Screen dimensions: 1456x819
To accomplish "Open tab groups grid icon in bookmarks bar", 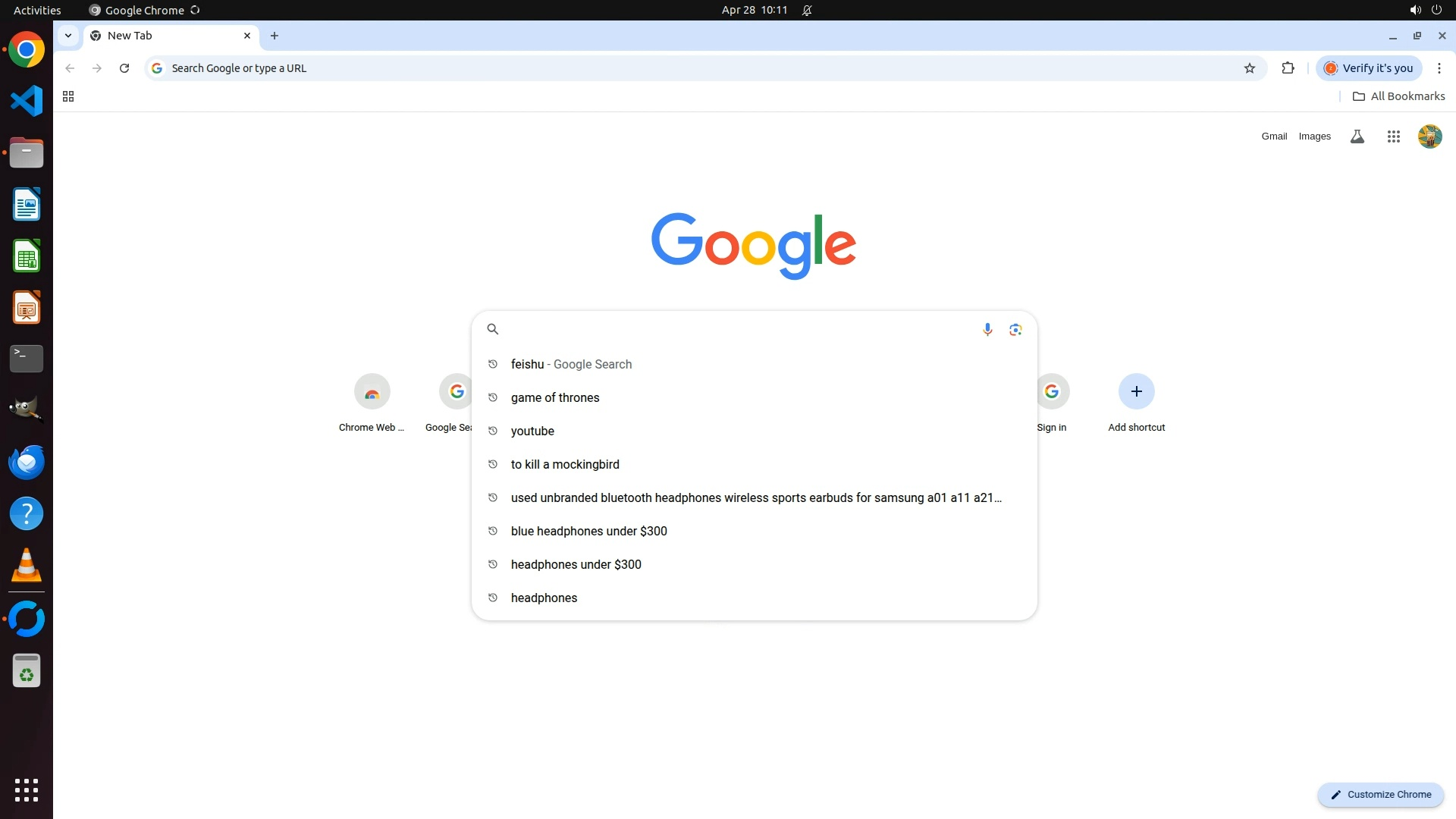I will [68, 96].
